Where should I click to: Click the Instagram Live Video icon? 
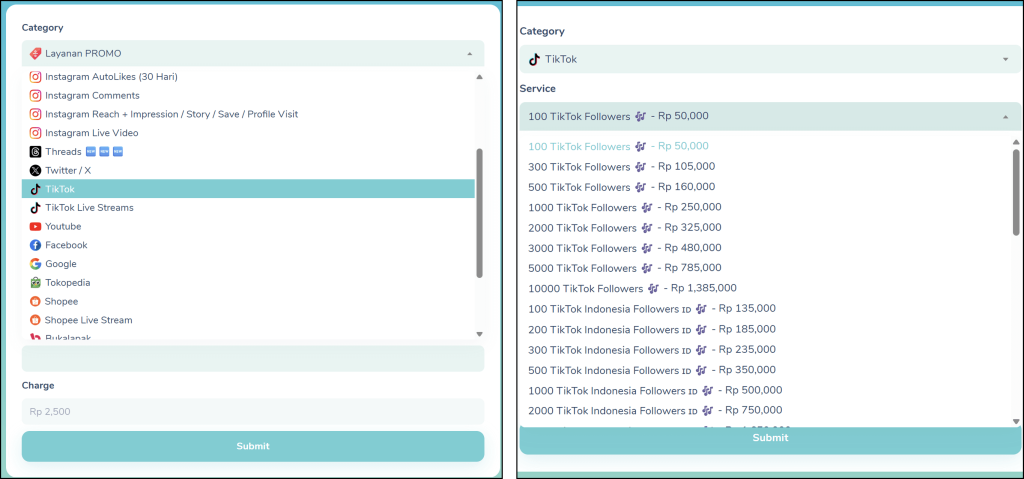(36, 133)
